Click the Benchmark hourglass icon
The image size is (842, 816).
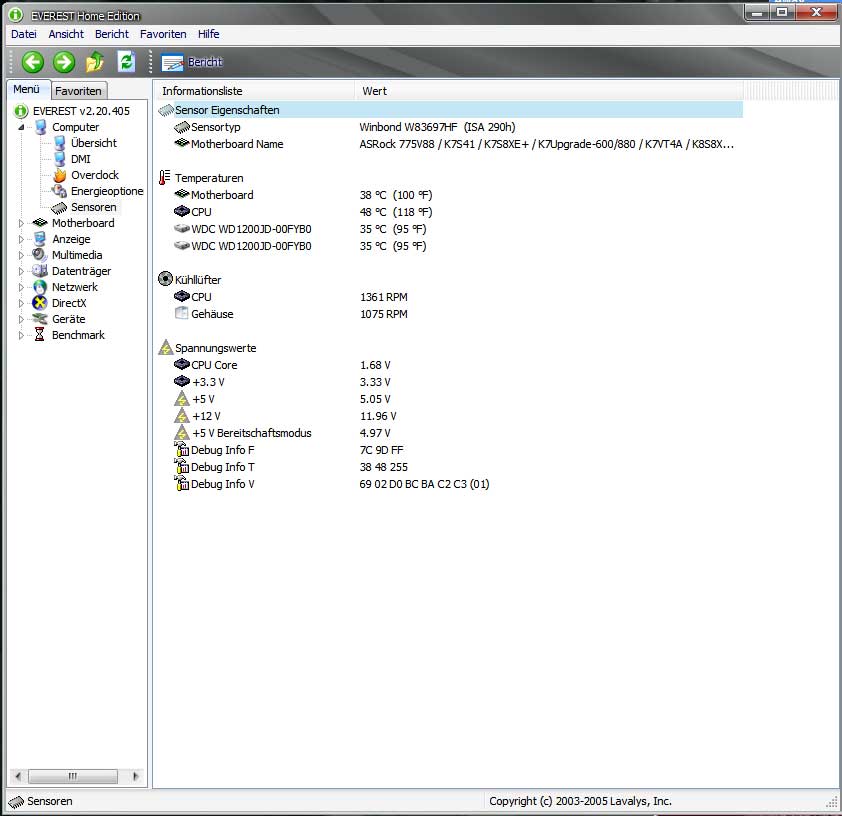40,335
